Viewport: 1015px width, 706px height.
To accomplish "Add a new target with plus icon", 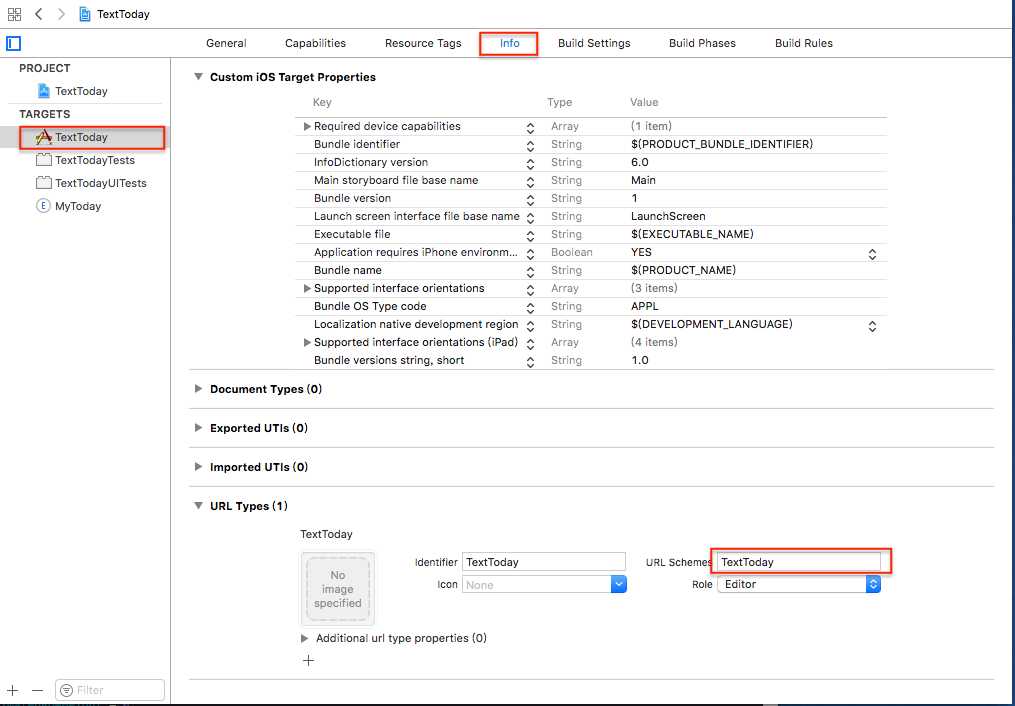I will point(12,690).
